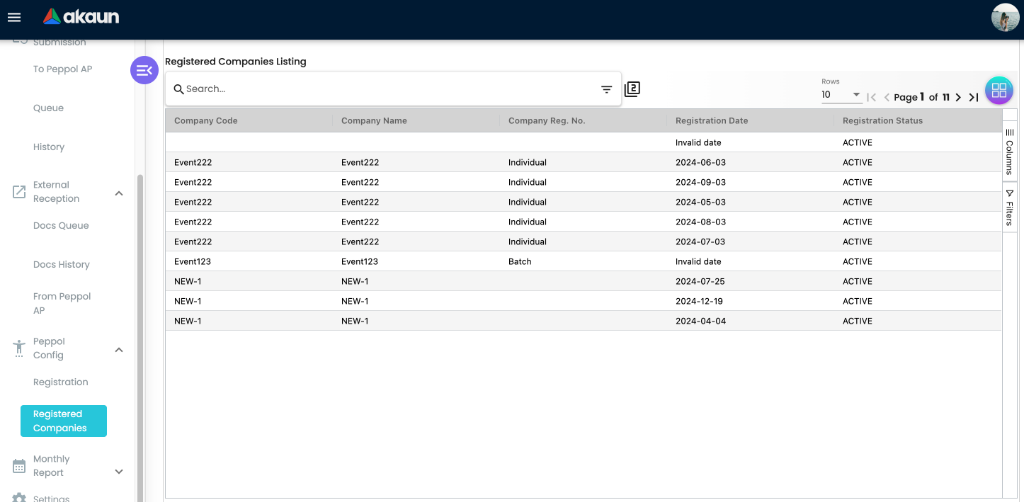
Task: Click the Batch registration number cell
Action: tap(583, 261)
